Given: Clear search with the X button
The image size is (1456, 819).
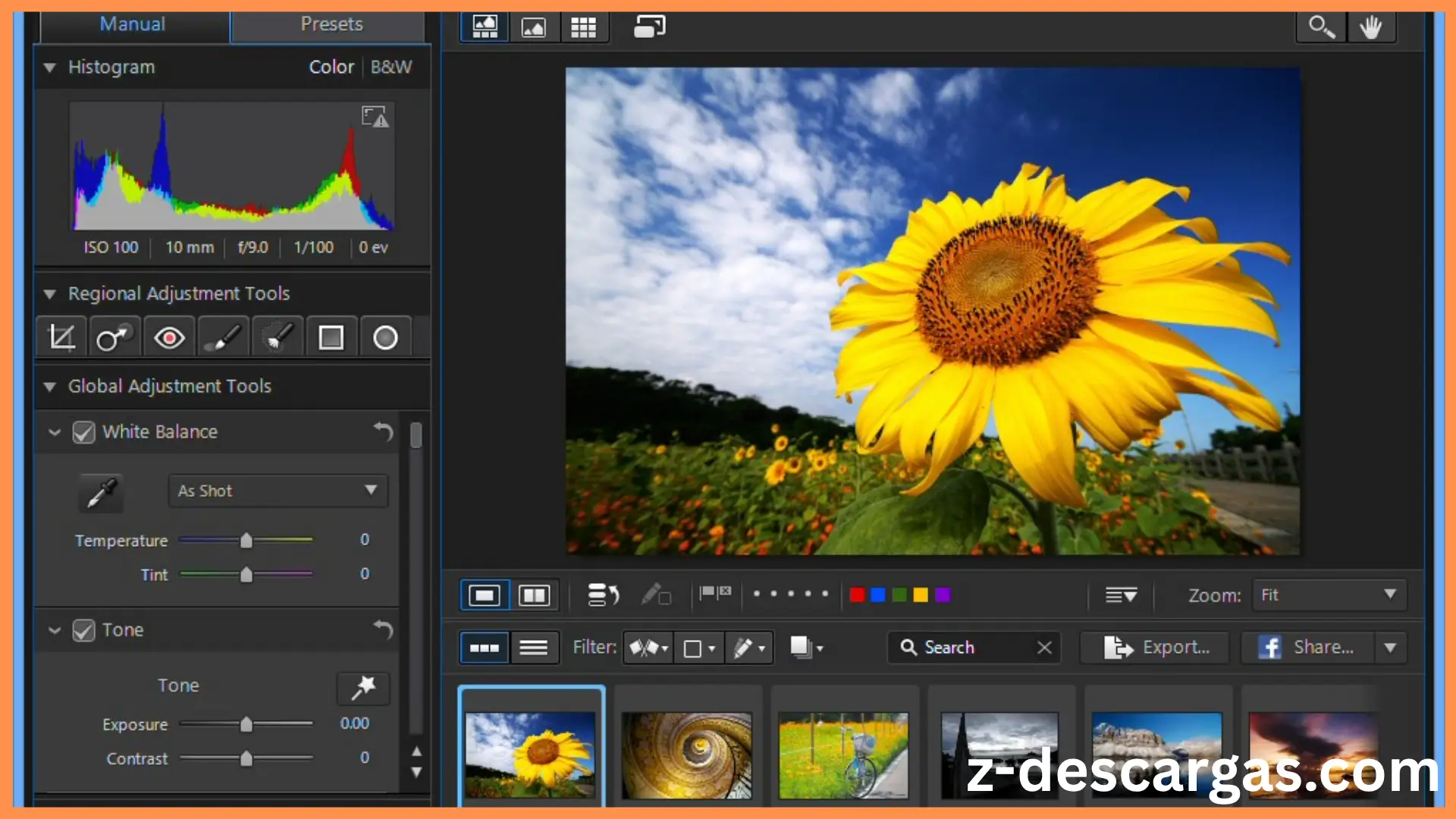Looking at the screenshot, I should [1044, 648].
